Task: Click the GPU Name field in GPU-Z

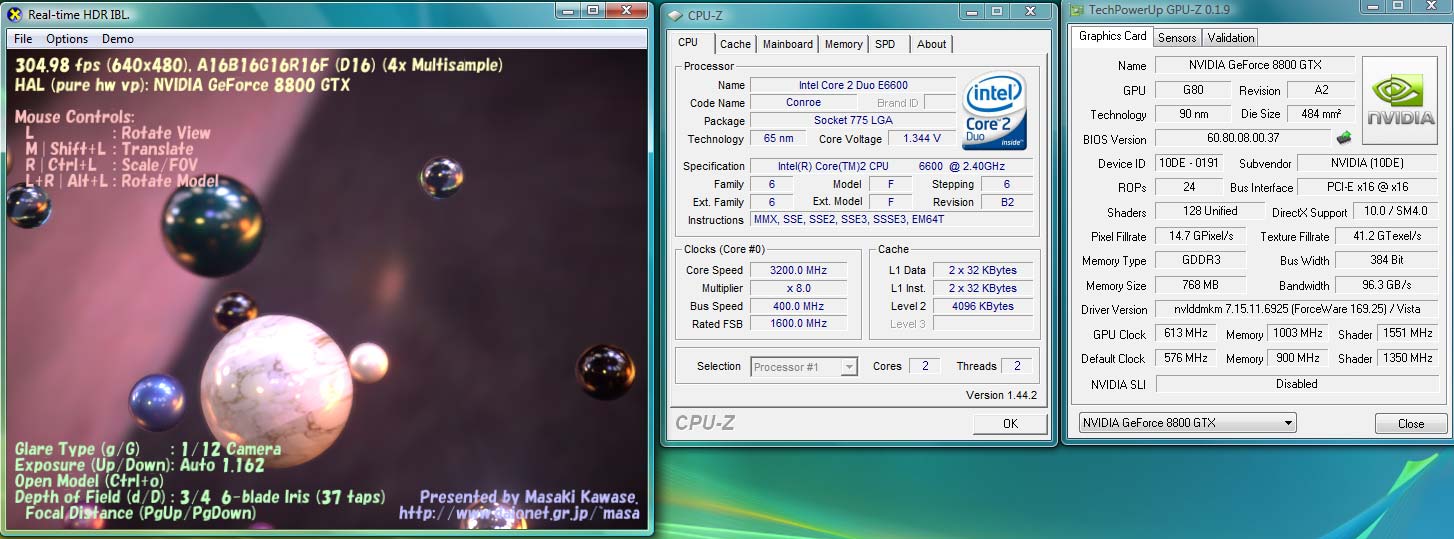Action: tap(1255, 65)
